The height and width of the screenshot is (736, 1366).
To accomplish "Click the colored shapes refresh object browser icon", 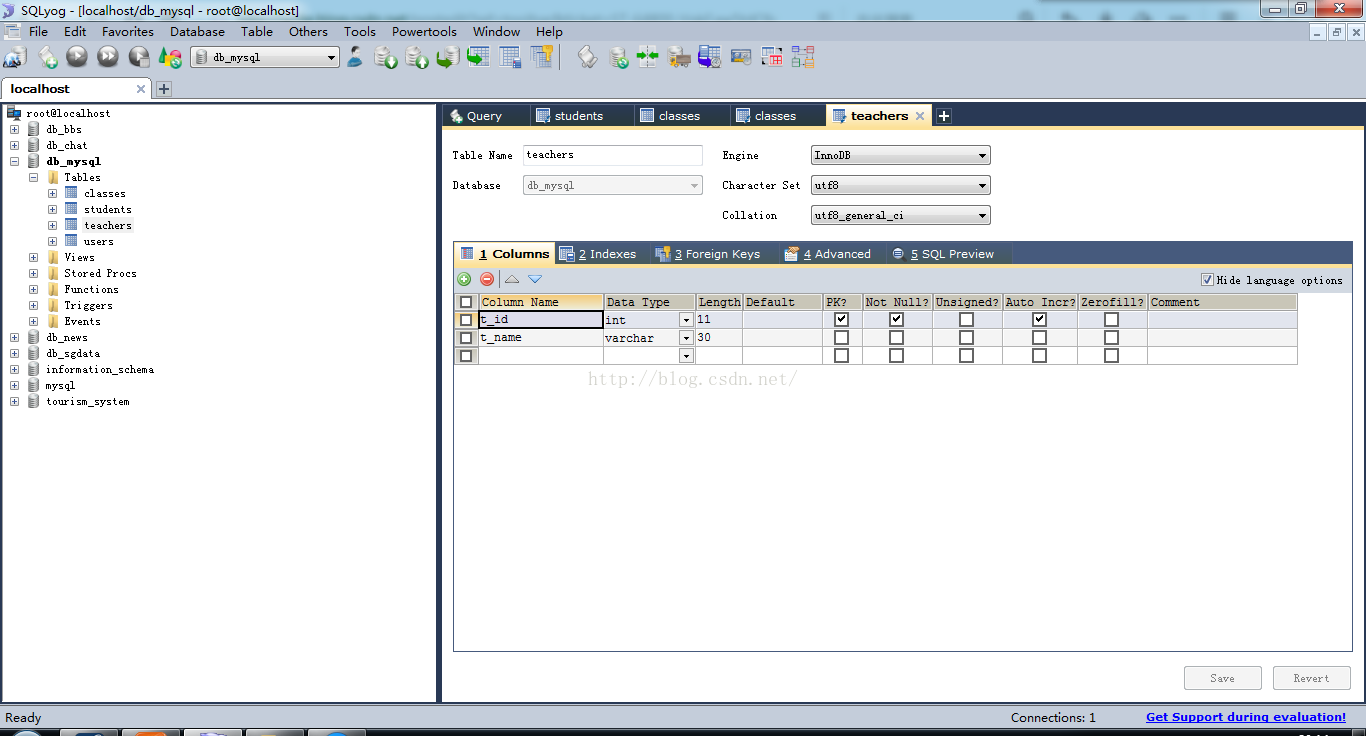I will [170, 58].
